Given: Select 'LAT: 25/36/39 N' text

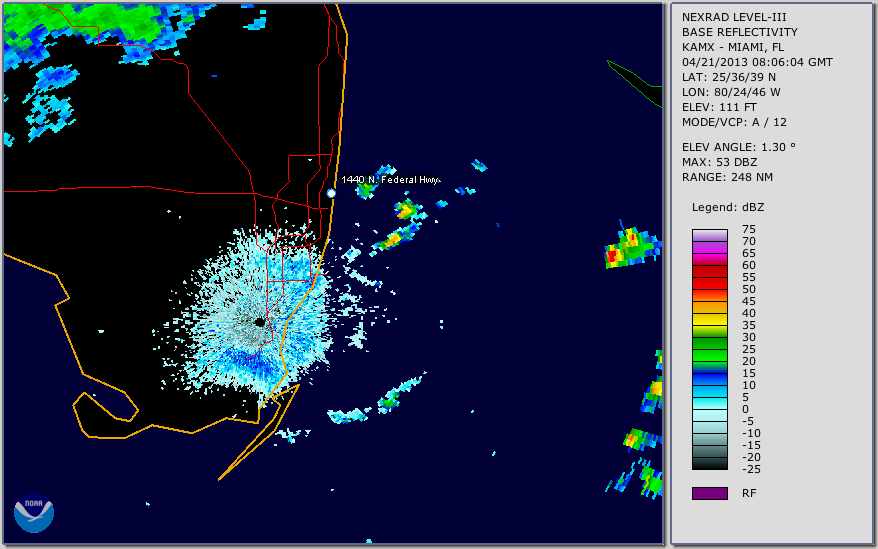Looking at the screenshot, I should (728, 77).
